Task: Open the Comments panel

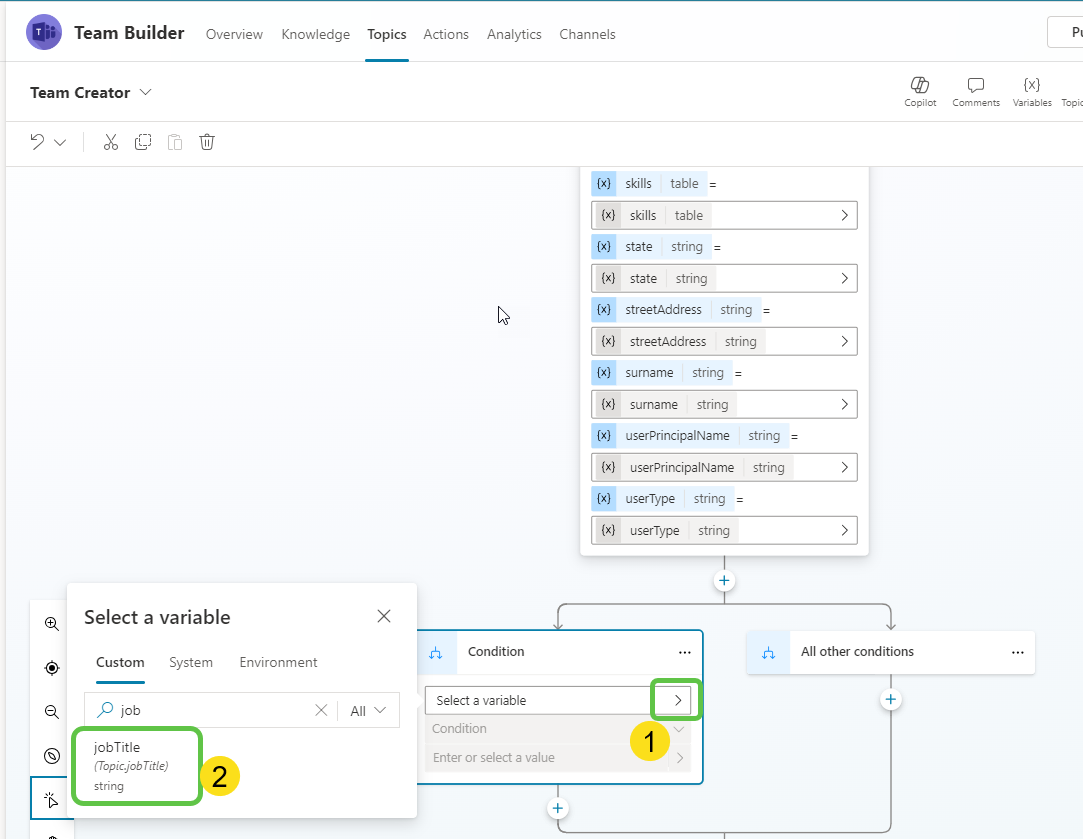Action: [x=975, y=90]
